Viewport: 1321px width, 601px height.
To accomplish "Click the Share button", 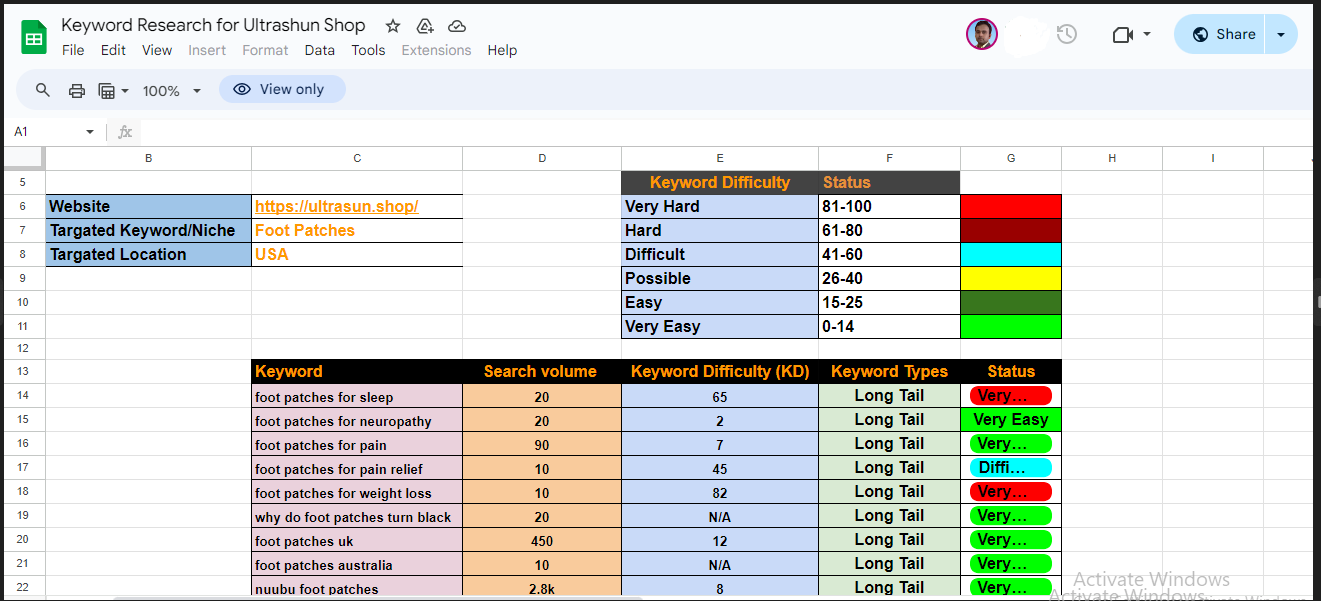I will (x=1221, y=34).
